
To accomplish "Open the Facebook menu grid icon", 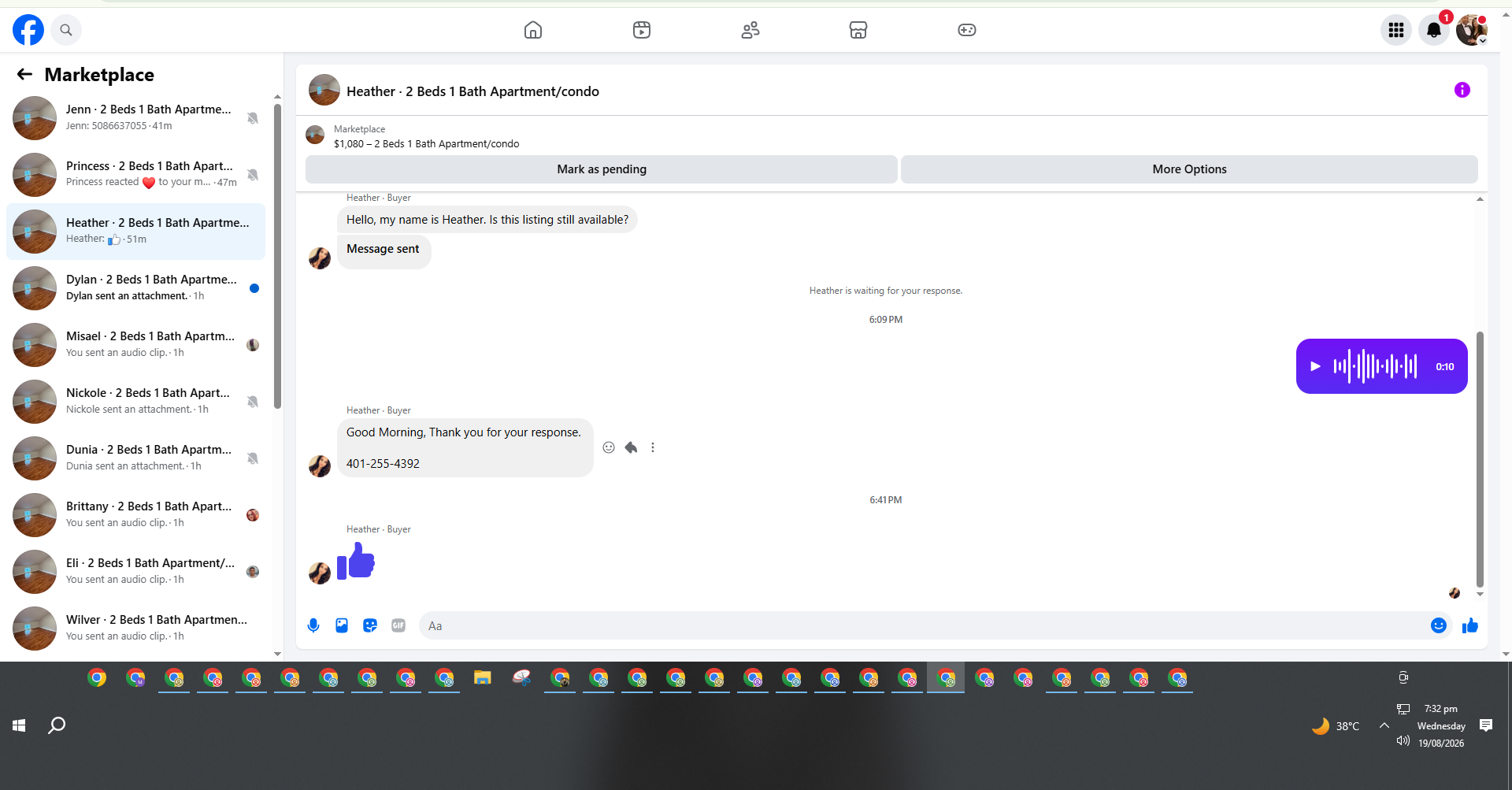I will click(1396, 30).
